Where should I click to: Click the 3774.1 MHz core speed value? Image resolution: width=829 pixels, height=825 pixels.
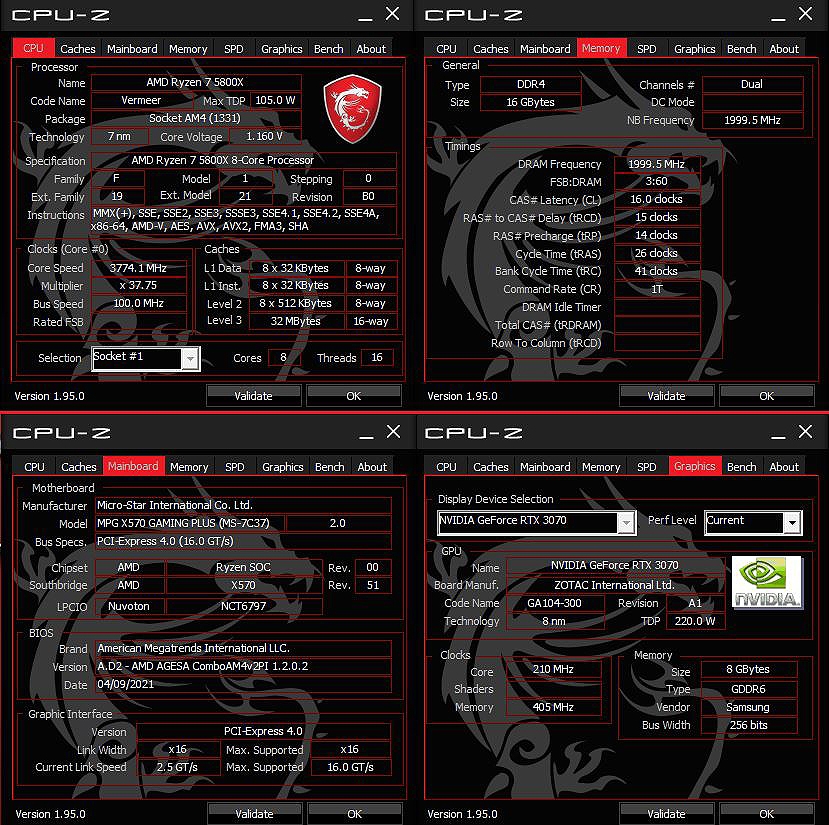coord(139,268)
